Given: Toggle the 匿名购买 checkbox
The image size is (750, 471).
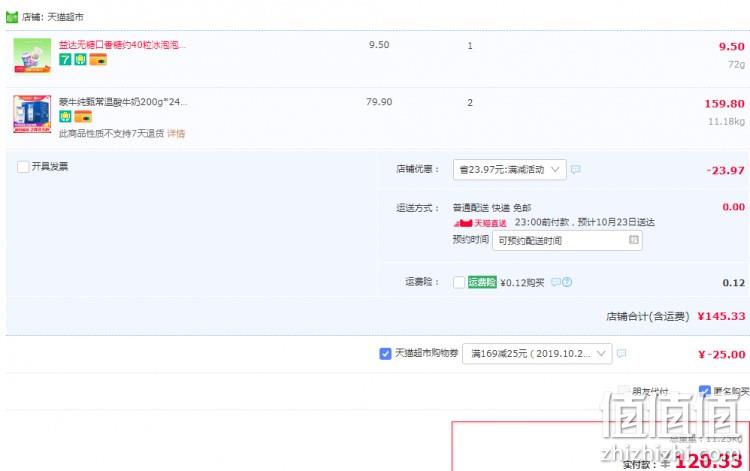Looking at the screenshot, I should (x=705, y=391).
